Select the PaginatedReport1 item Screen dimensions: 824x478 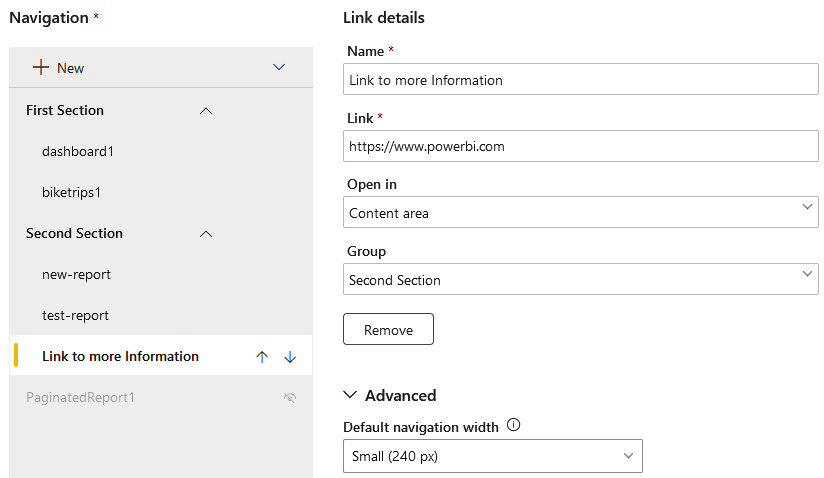click(80, 398)
